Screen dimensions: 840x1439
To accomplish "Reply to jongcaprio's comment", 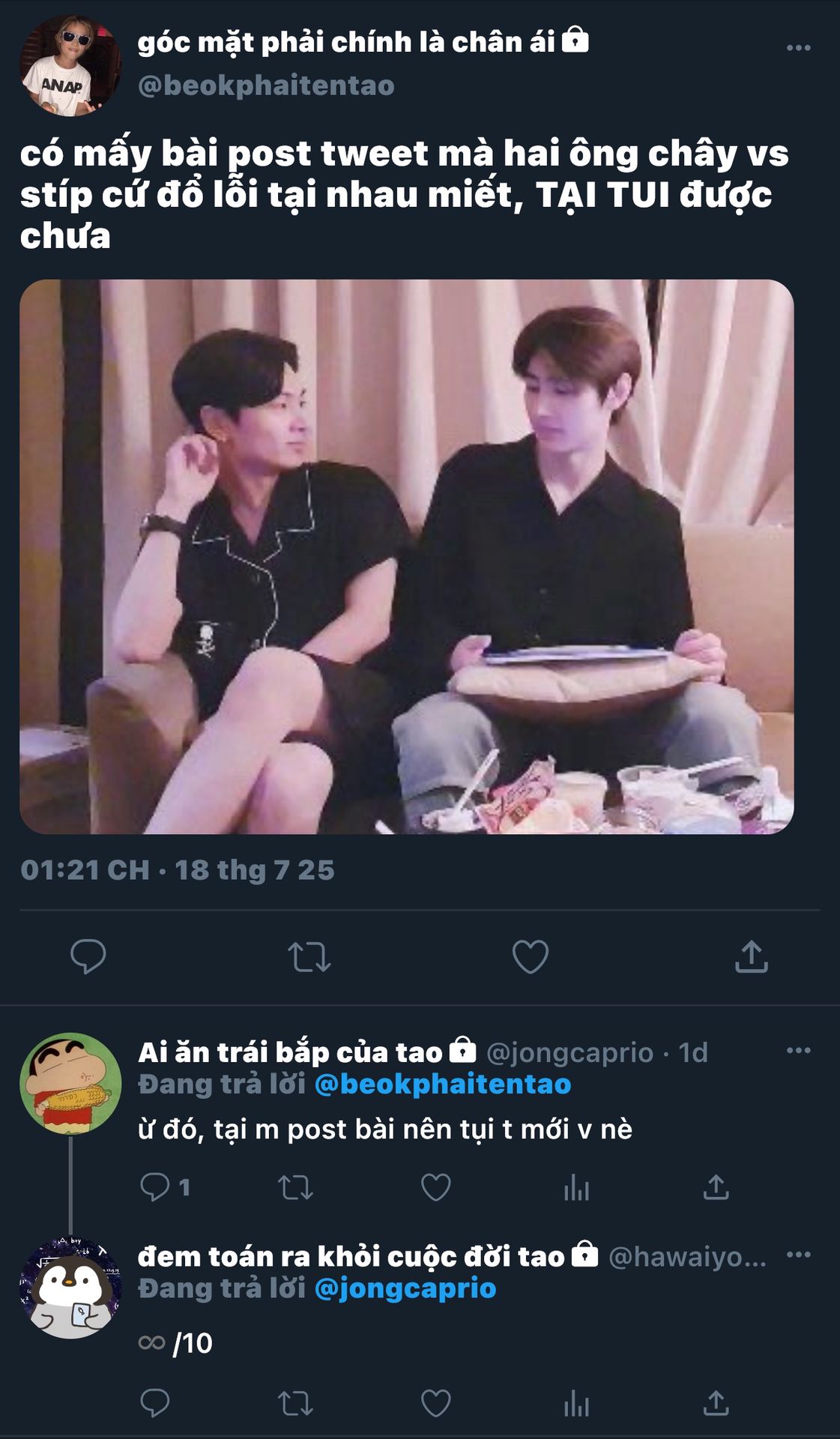I will pos(155,1187).
